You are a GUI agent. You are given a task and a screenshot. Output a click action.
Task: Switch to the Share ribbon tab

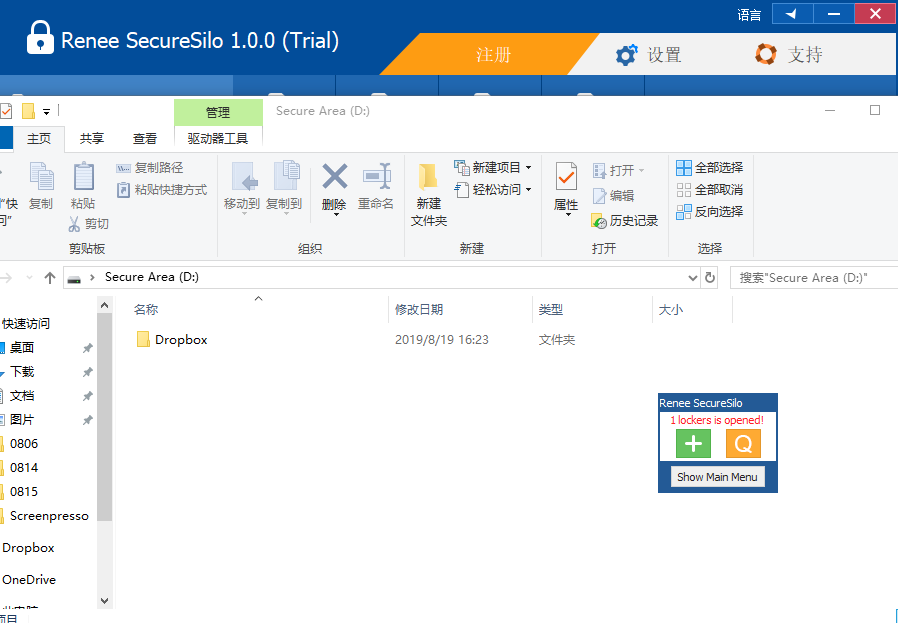(x=92, y=138)
